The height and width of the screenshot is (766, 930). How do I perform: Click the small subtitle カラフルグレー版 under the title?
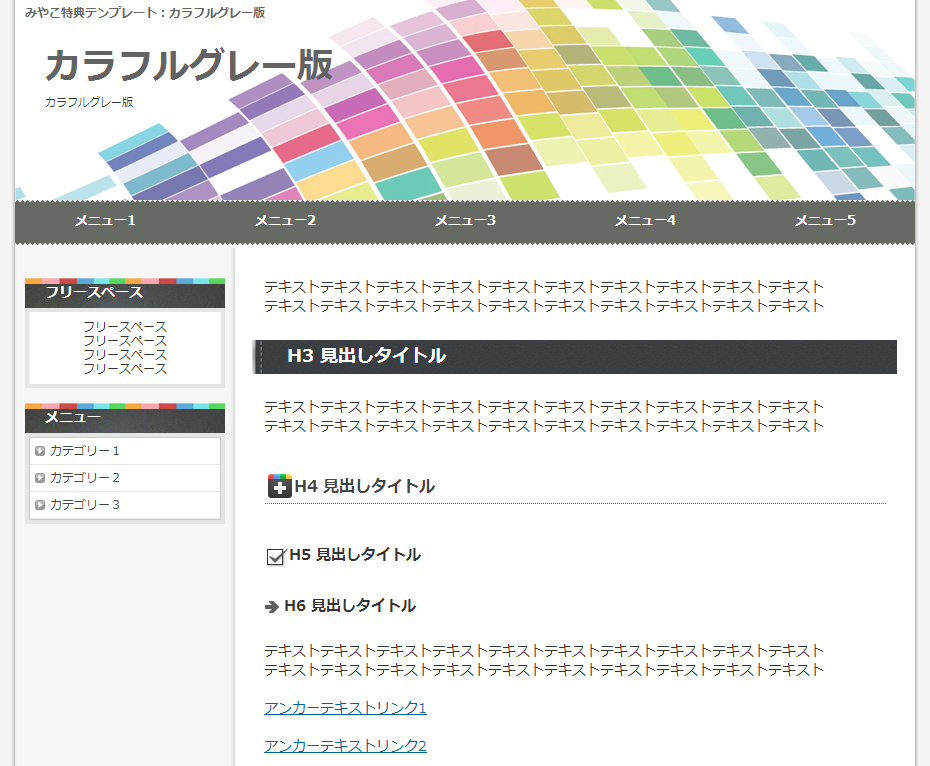coord(89,102)
